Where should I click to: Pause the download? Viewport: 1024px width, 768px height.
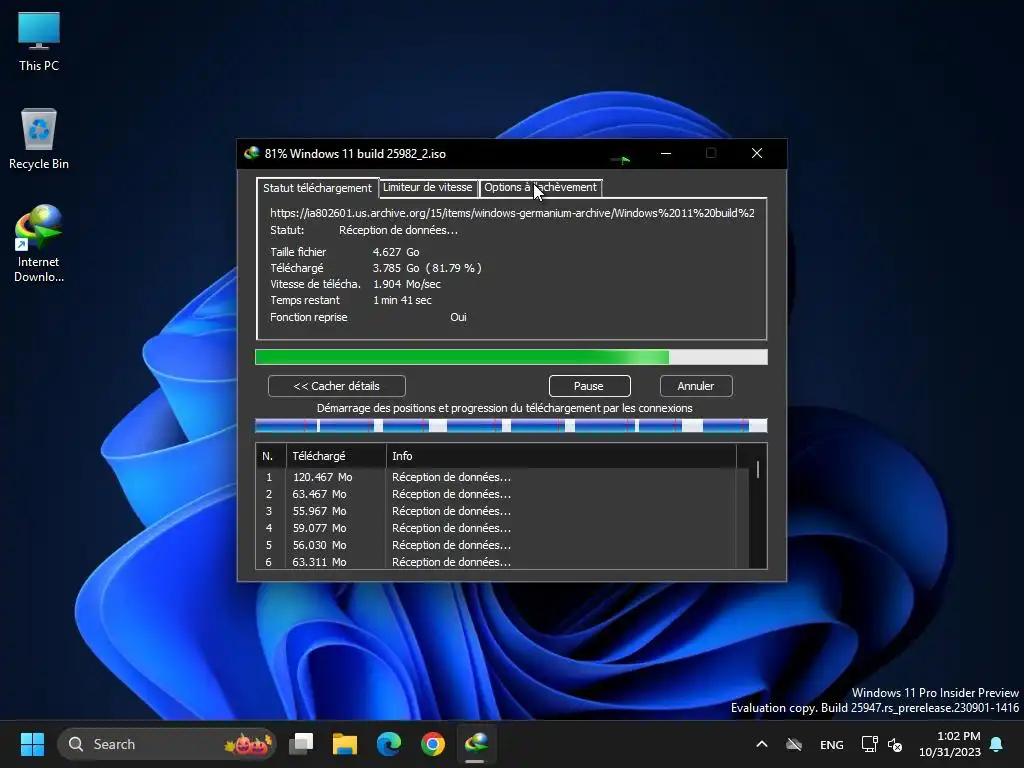pos(589,386)
